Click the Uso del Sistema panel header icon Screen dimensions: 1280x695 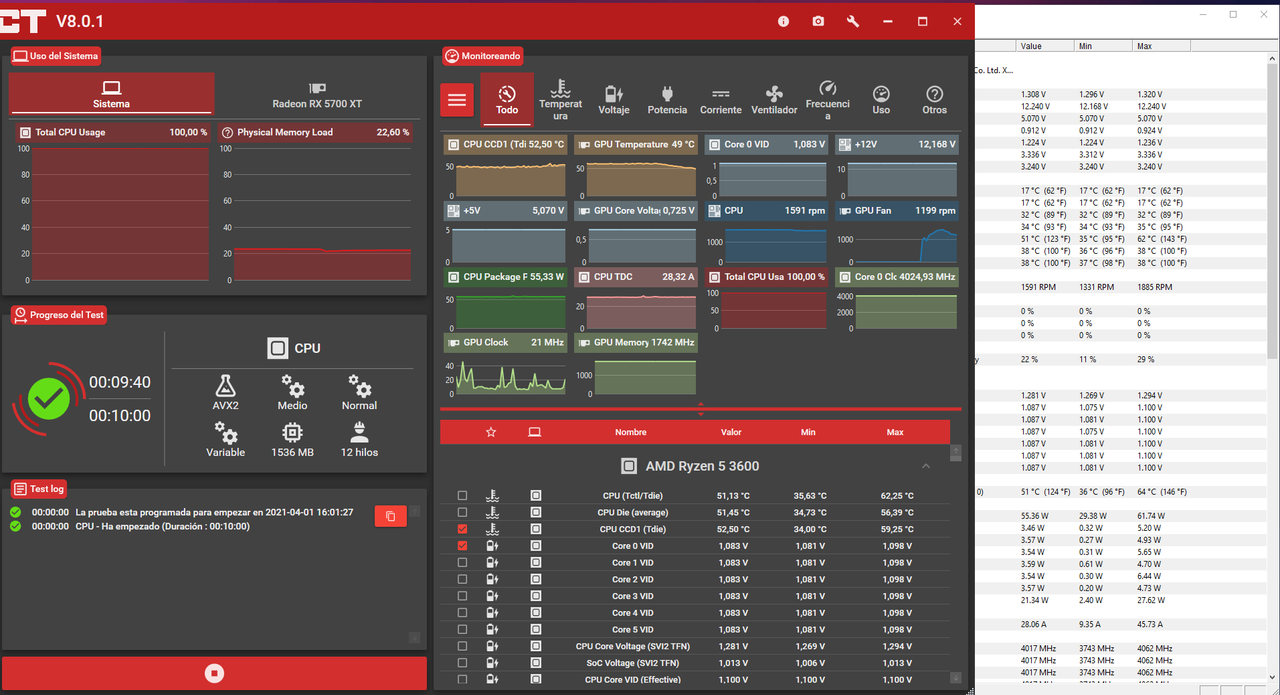point(20,56)
